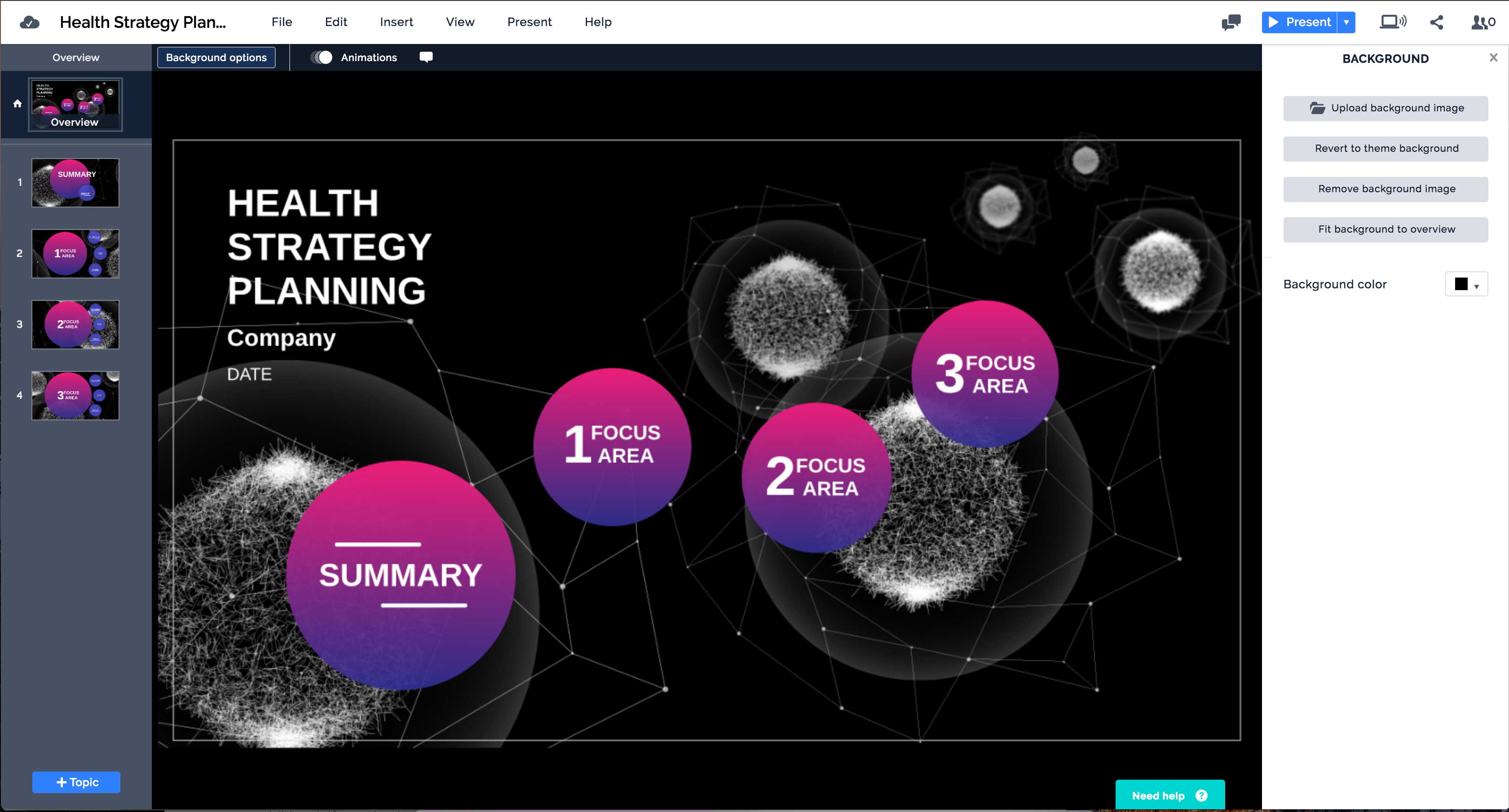Select the 3 Focus Area slide thumbnail
Viewport: 1509px width, 812px height.
coord(75,396)
